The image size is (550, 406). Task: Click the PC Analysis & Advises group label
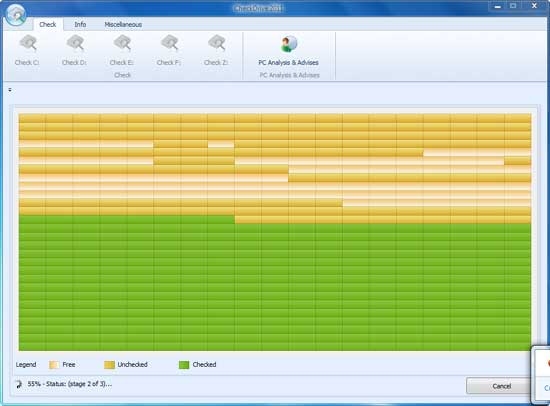pyautogui.click(x=289, y=75)
